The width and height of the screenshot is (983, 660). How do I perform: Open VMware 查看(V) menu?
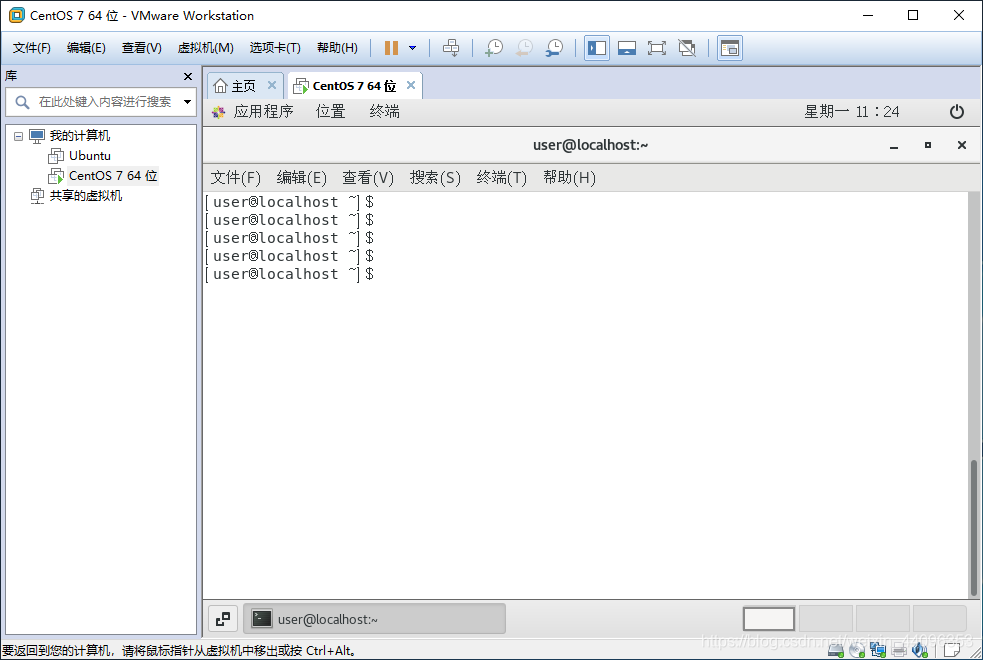click(142, 48)
